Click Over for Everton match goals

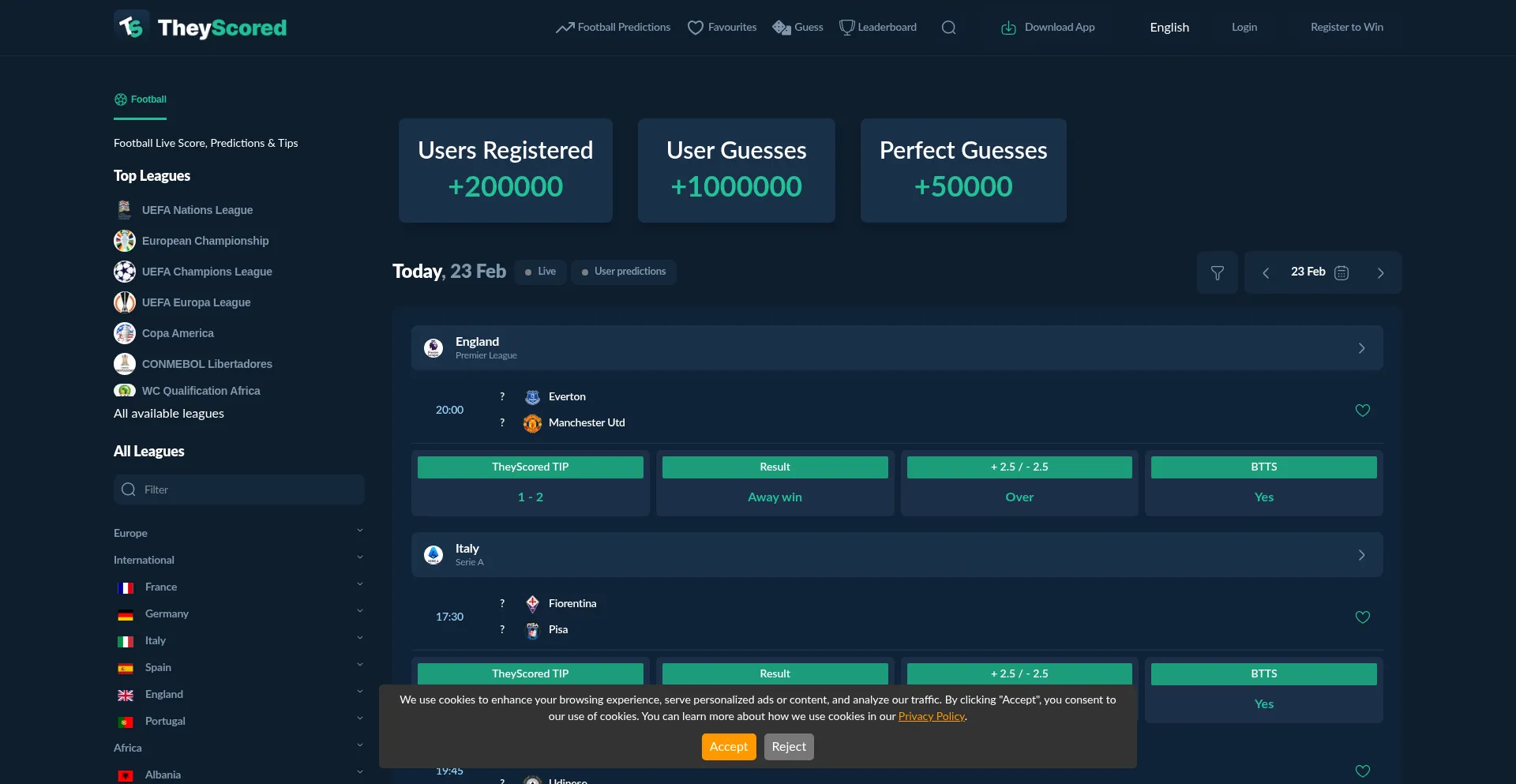coord(1019,497)
